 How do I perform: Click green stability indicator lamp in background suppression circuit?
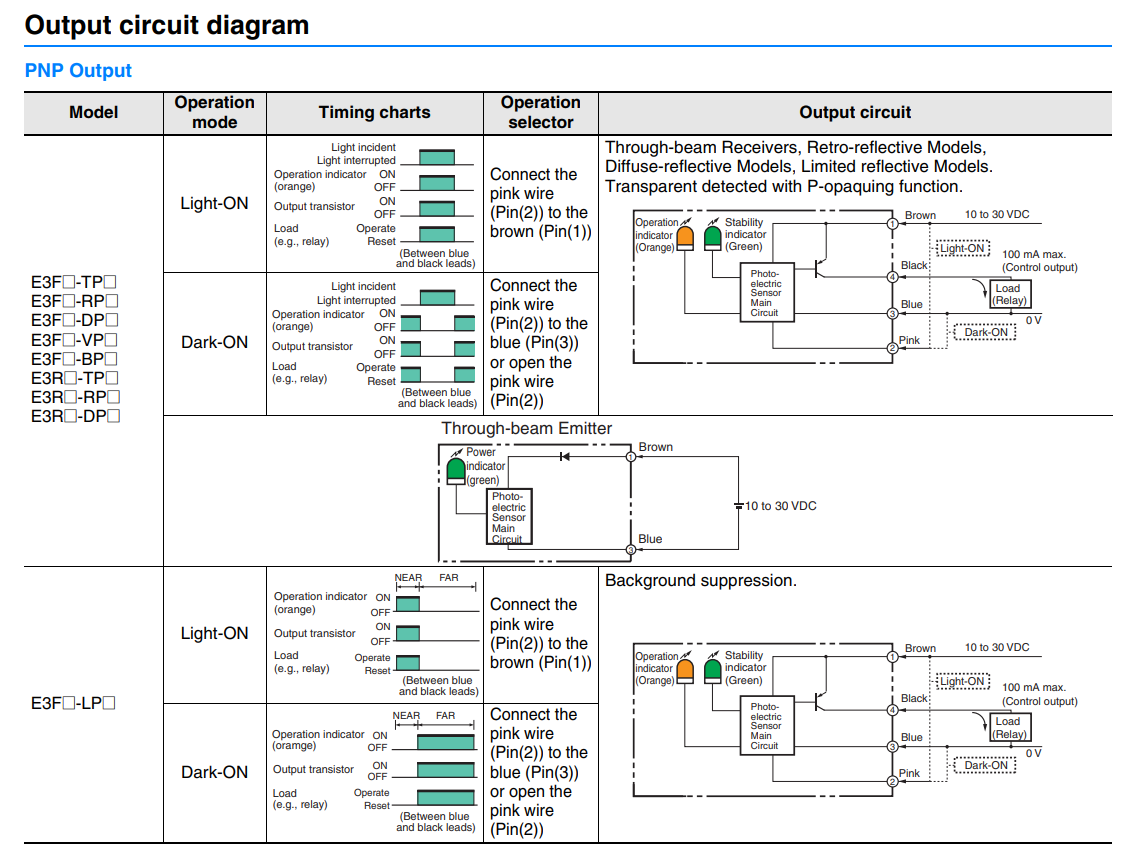point(713,672)
